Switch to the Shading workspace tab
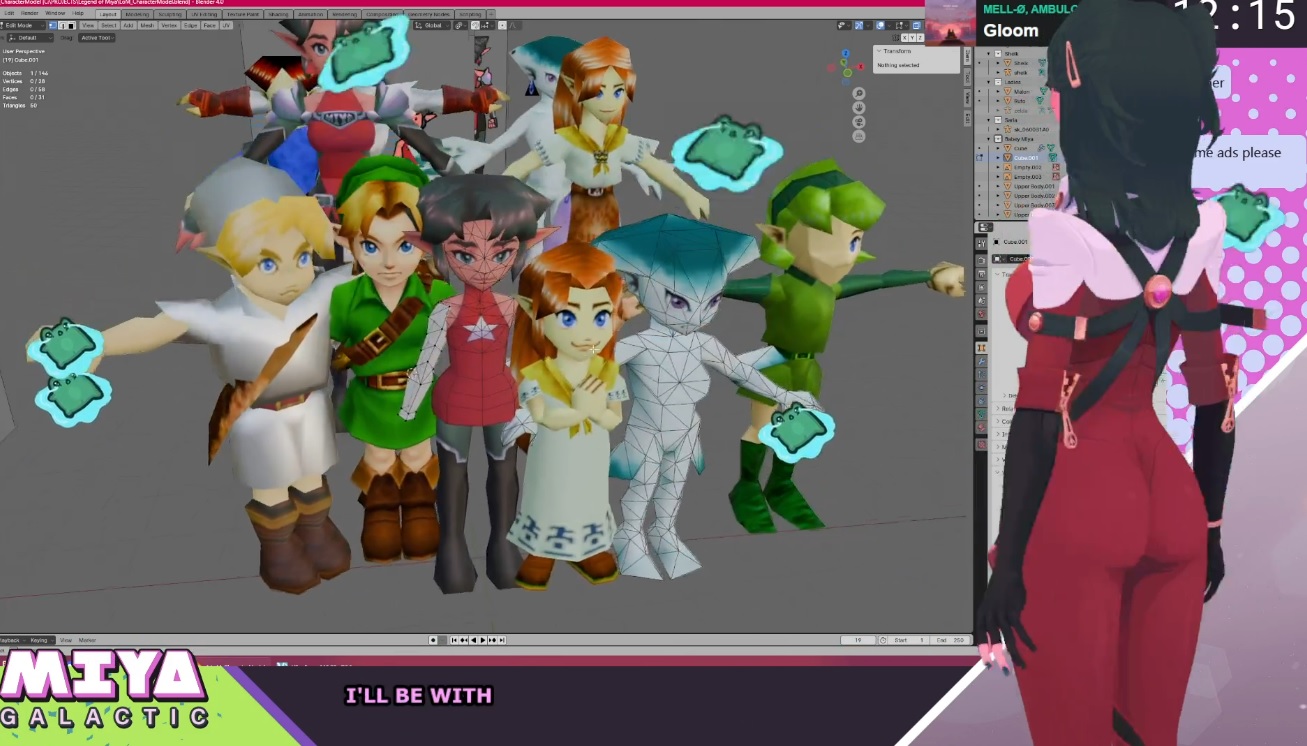Viewport: 1307px width, 746px height. (277, 14)
